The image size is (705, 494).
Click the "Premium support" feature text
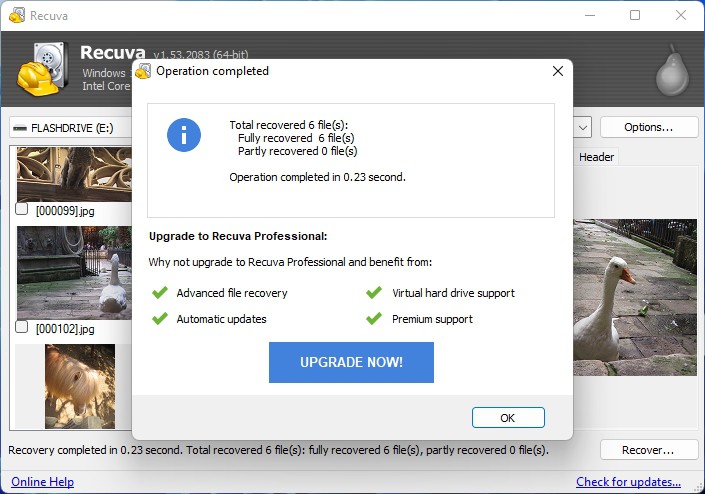[432, 319]
